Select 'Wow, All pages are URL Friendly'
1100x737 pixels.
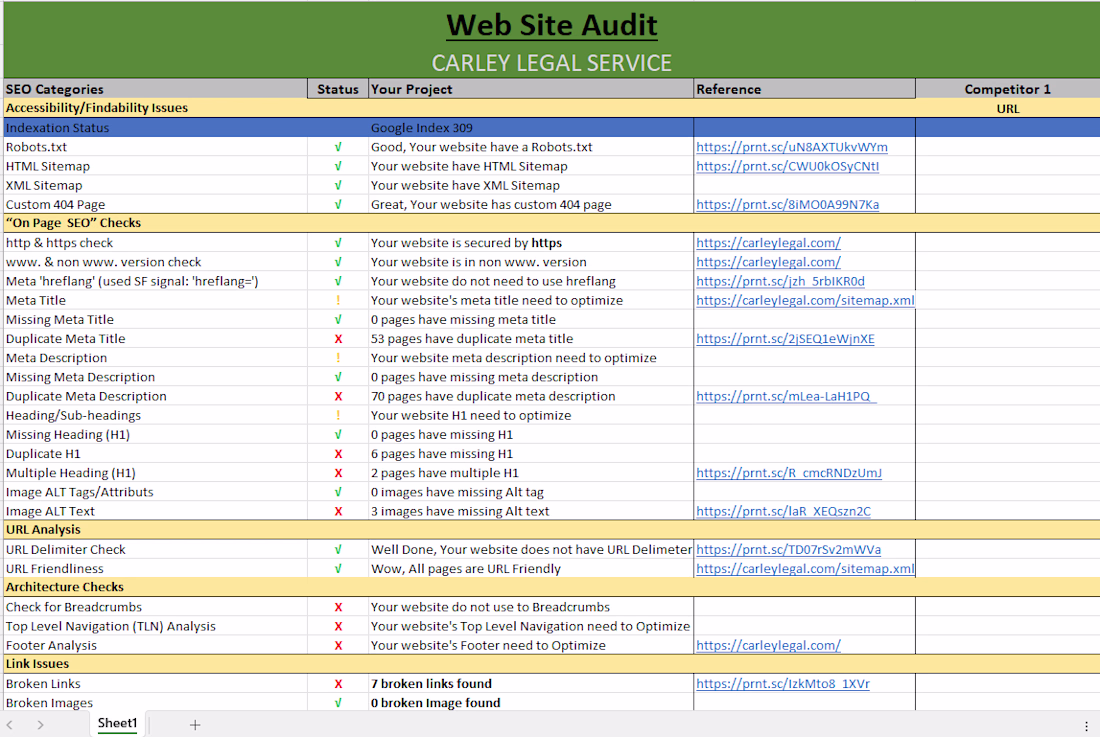[530, 569]
